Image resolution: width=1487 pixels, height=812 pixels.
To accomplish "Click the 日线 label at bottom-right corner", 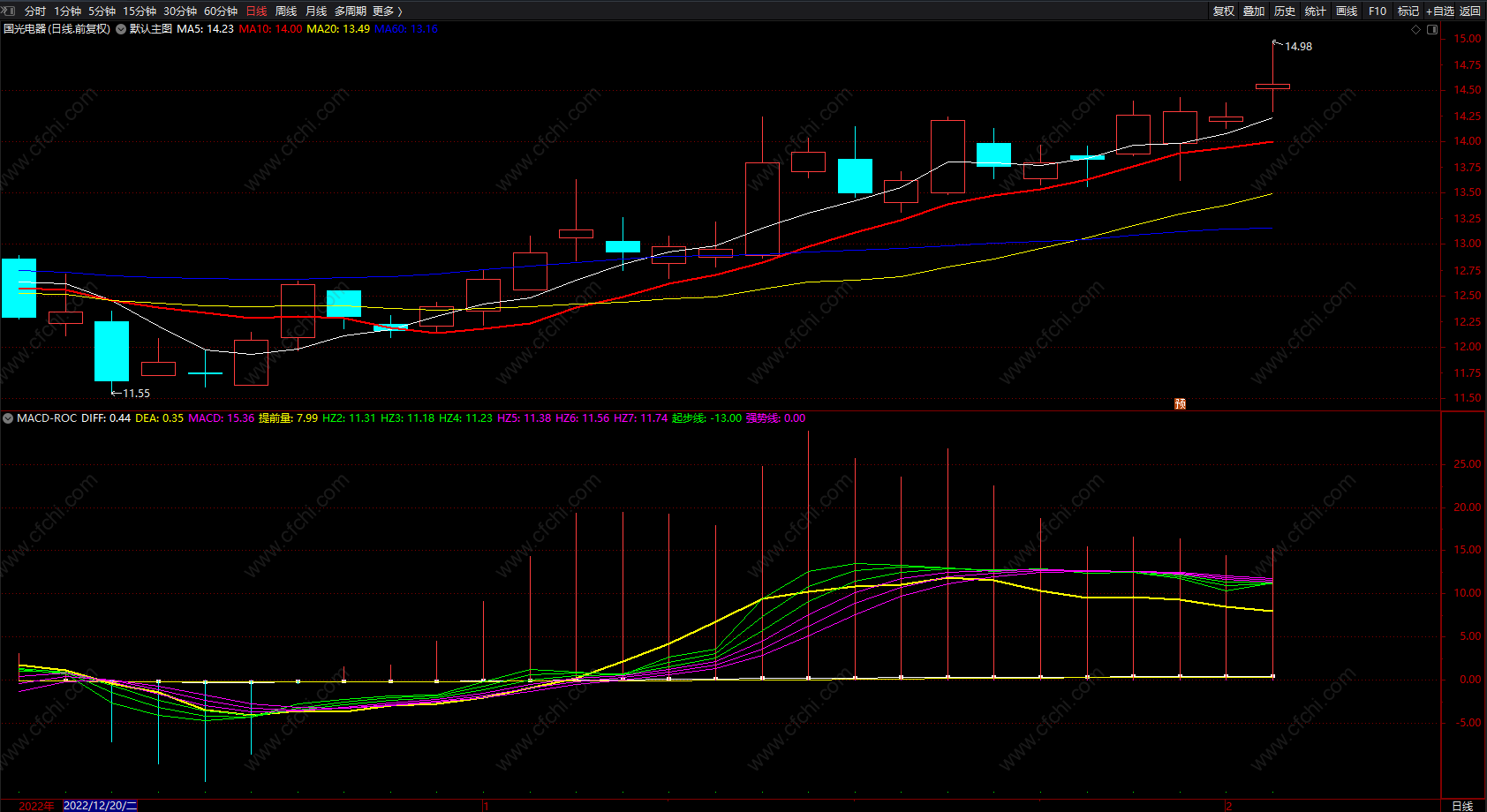I will pyautogui.click(x=1462, y=806).
